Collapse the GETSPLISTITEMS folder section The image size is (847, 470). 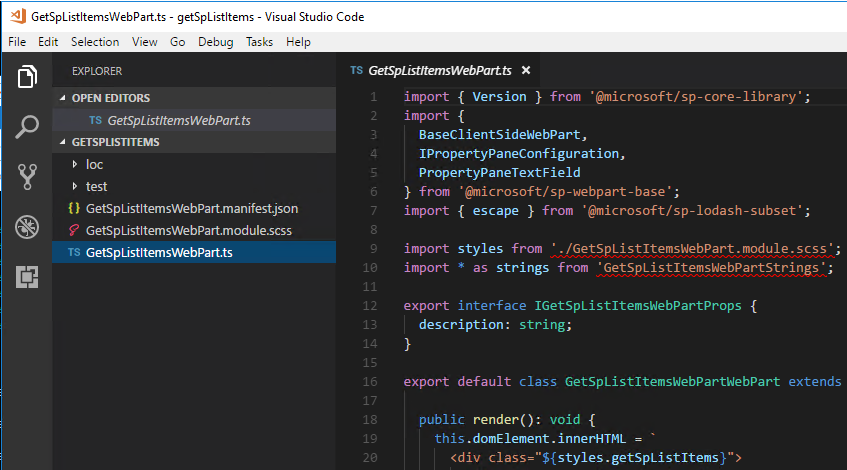point(63,142)
